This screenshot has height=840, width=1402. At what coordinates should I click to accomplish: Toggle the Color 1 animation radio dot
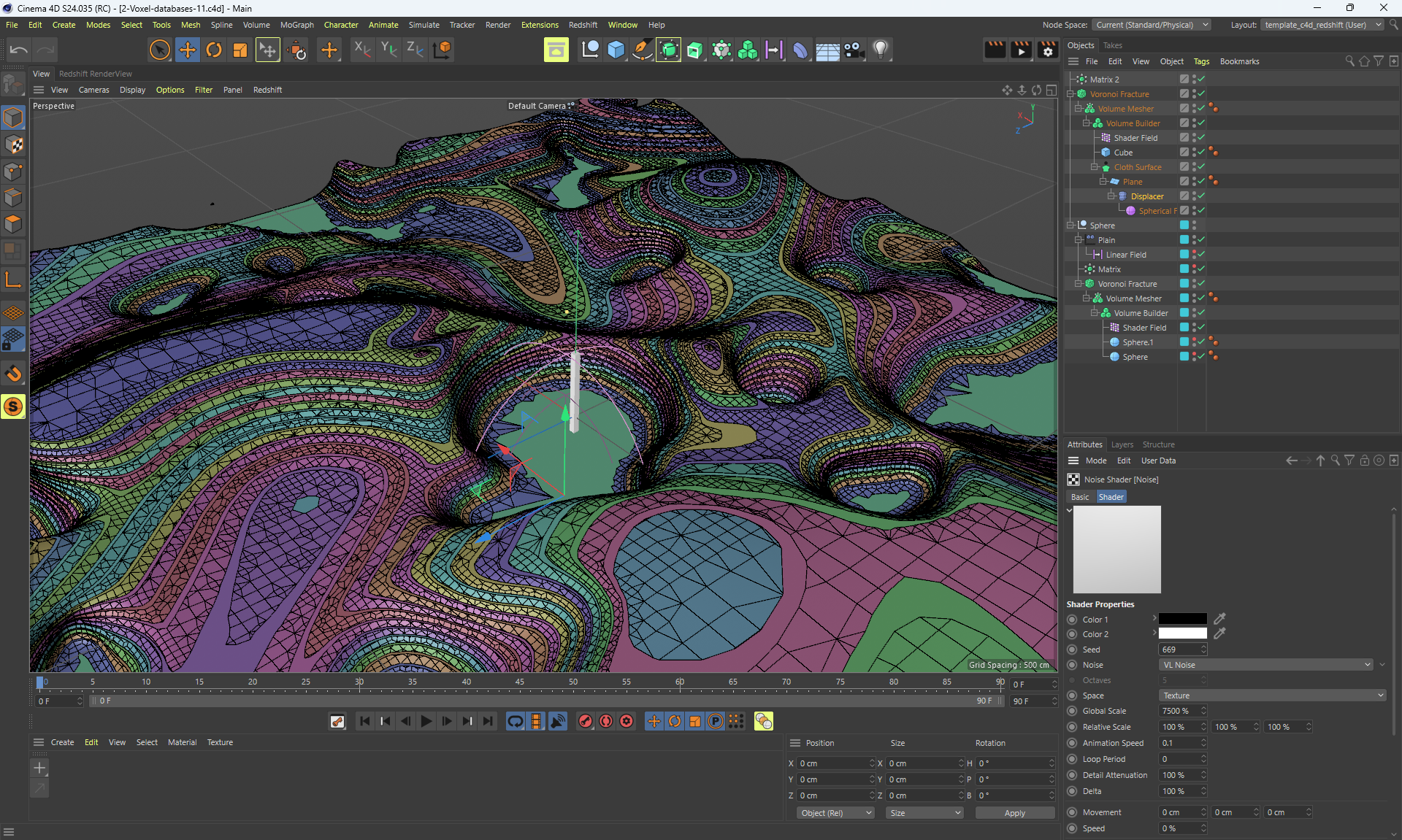click(x=1072, y=620)
